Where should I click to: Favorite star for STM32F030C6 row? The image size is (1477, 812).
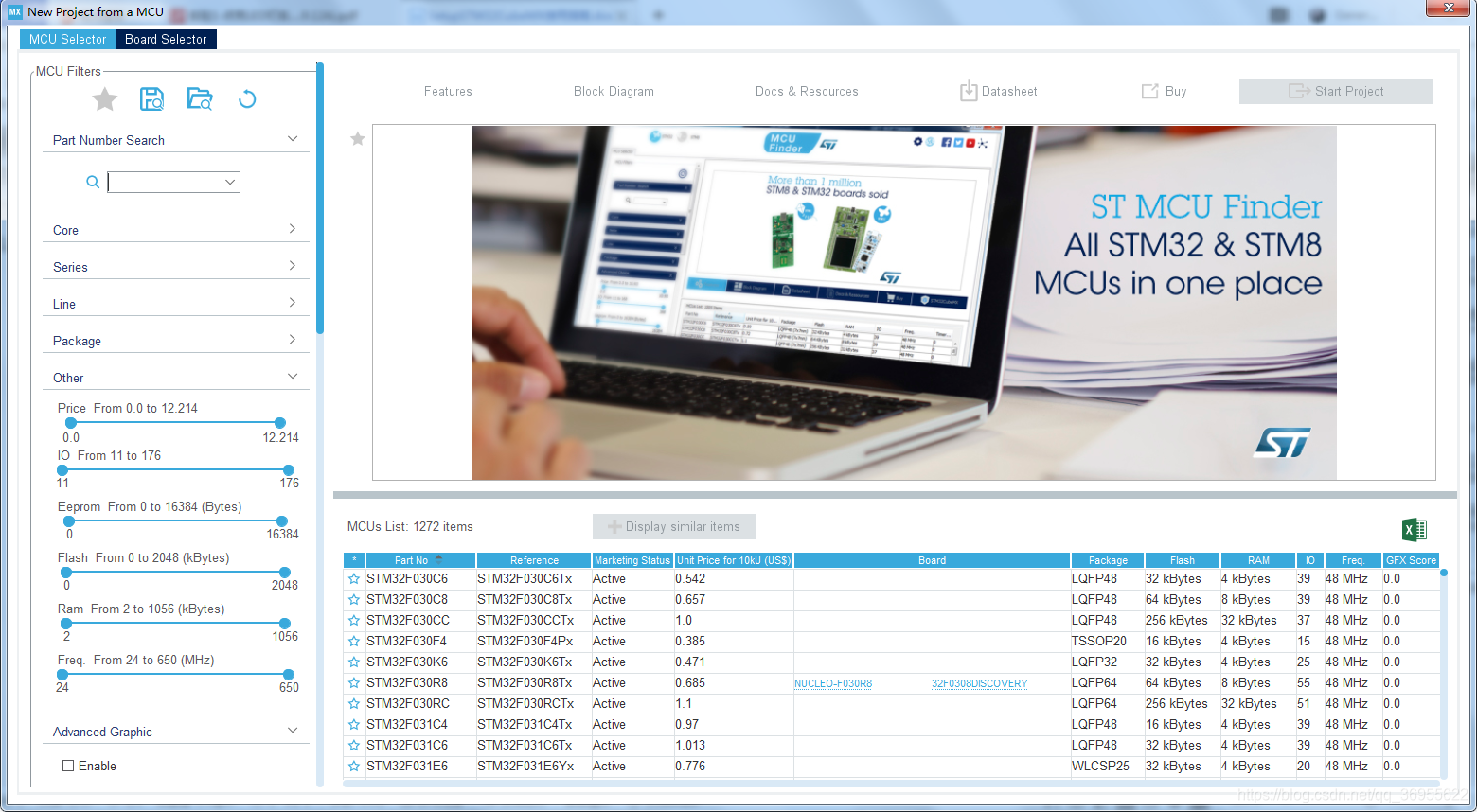tap(354, 579)
